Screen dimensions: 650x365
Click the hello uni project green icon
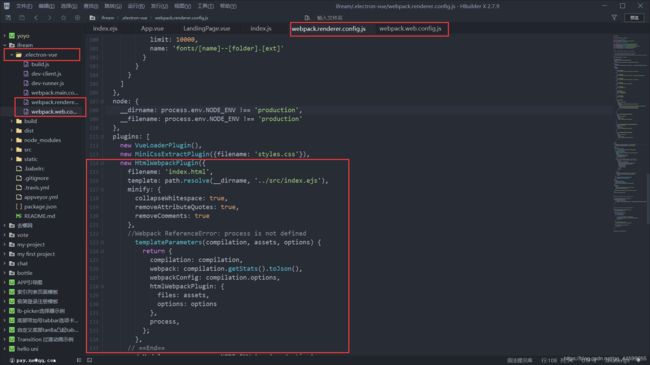pyautogui.click(x=12, y=349)
